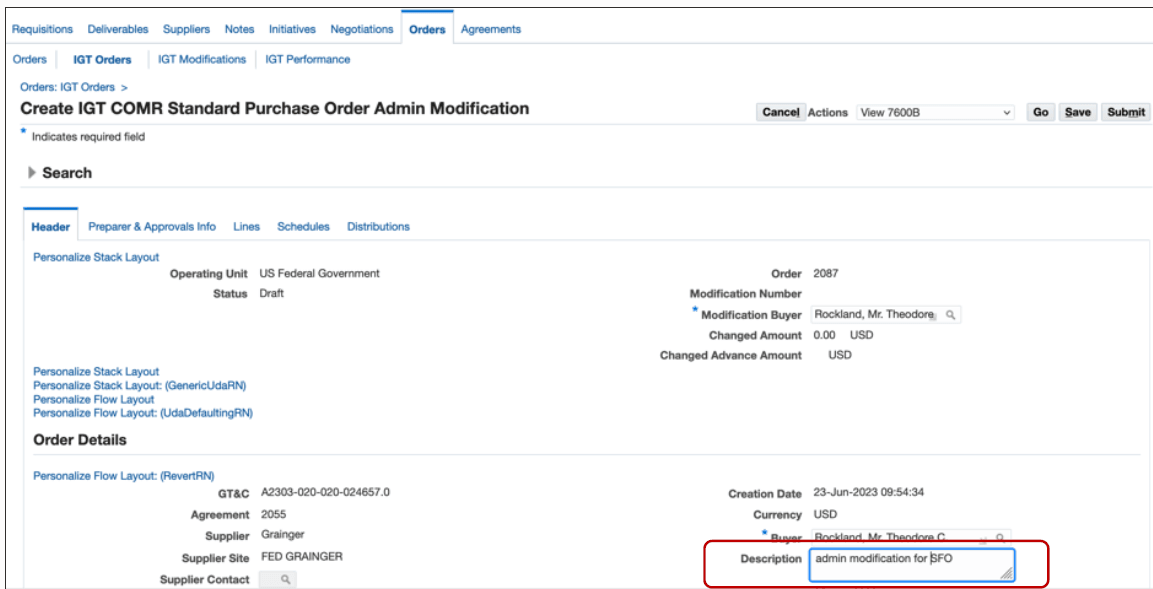Screen dimensions: 1153x589
Task: Select the Initiatives tab
Action: point(292,29)
